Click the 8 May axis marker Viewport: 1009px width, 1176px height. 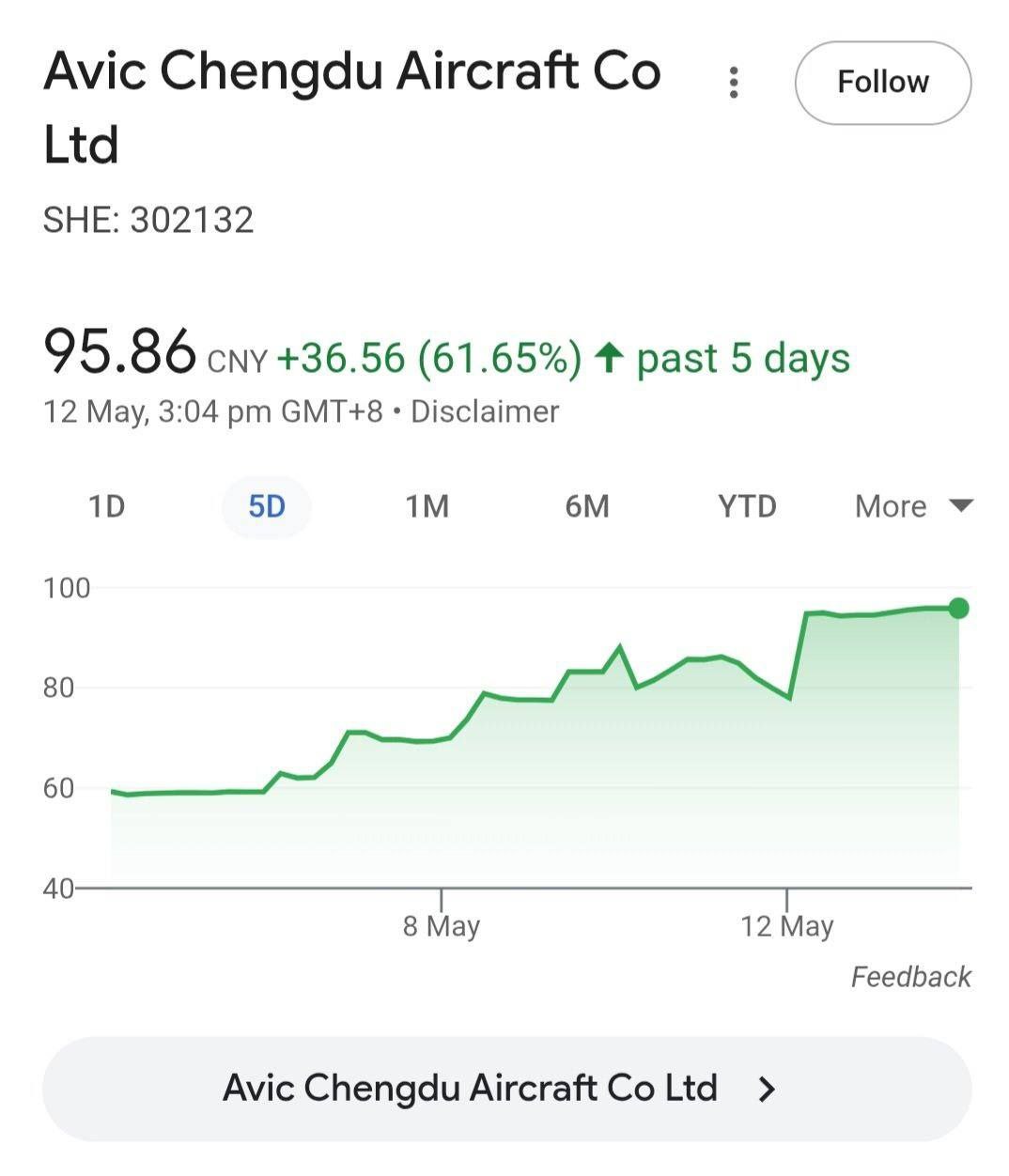442,926
